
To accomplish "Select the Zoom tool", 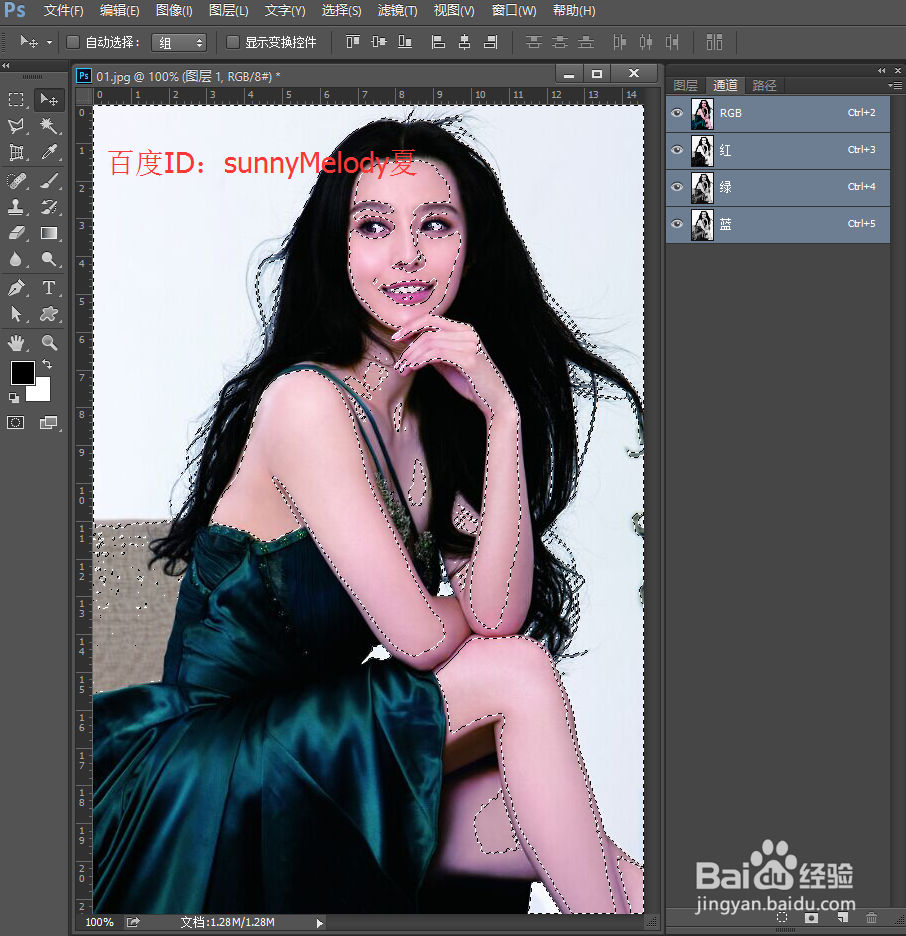I will pyautogui.click(x=48, y=343).
